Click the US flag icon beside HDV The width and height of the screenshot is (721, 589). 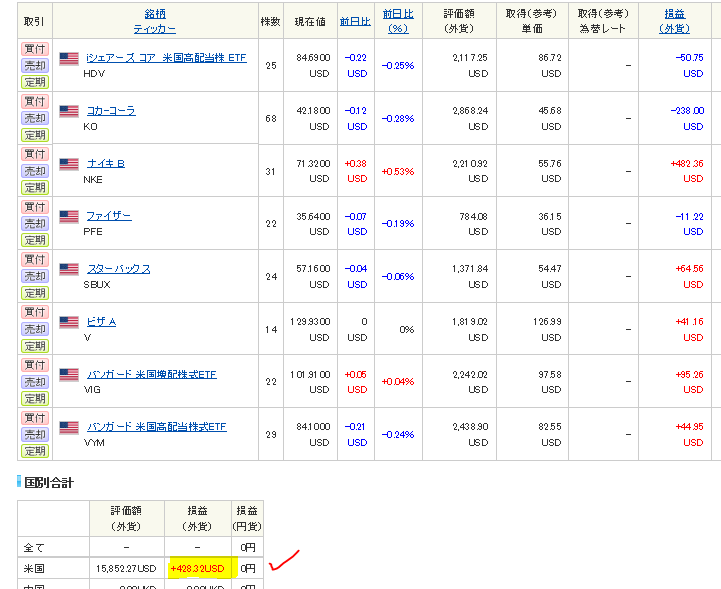69,58
